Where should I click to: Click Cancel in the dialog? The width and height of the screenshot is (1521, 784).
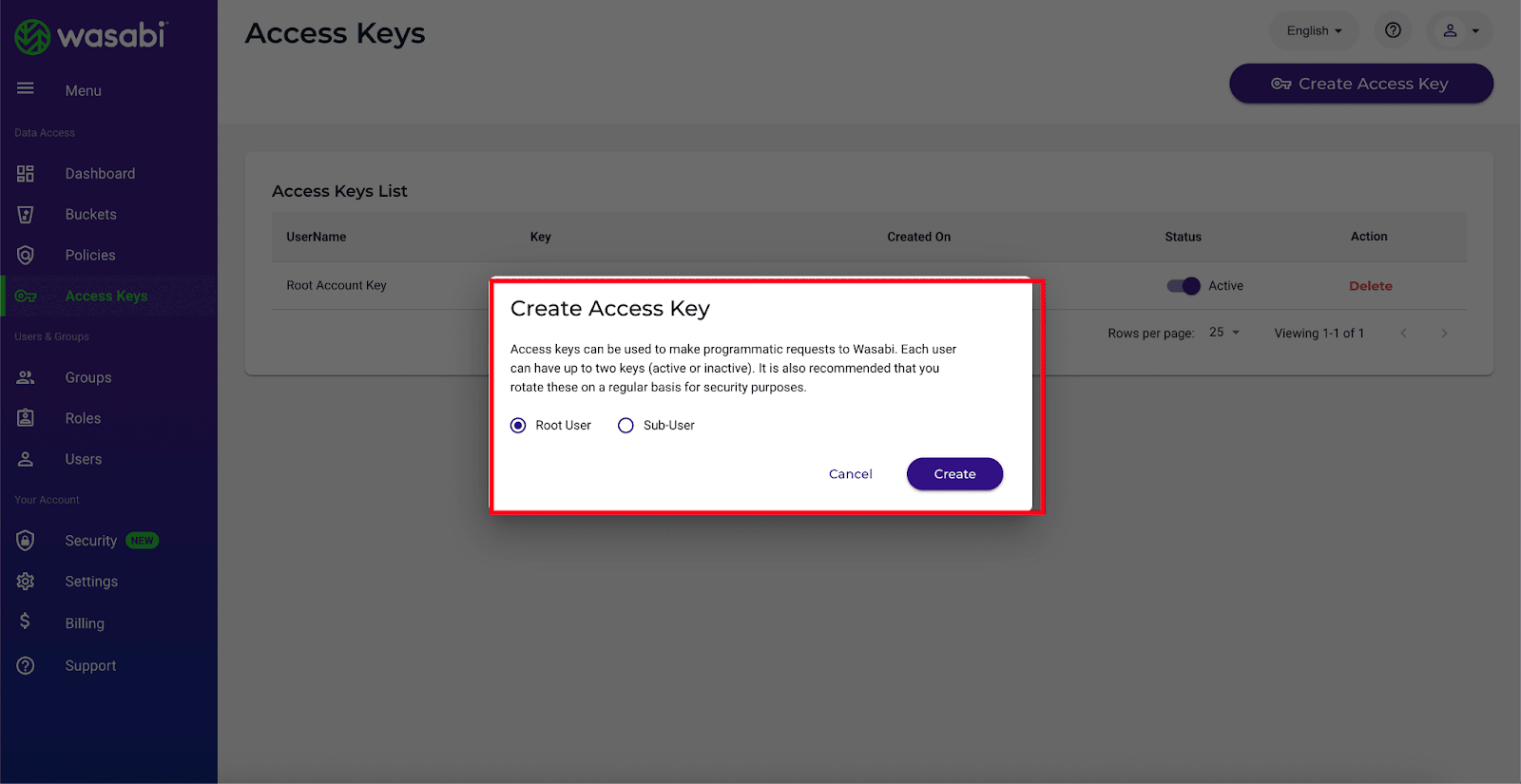point(850,474)
